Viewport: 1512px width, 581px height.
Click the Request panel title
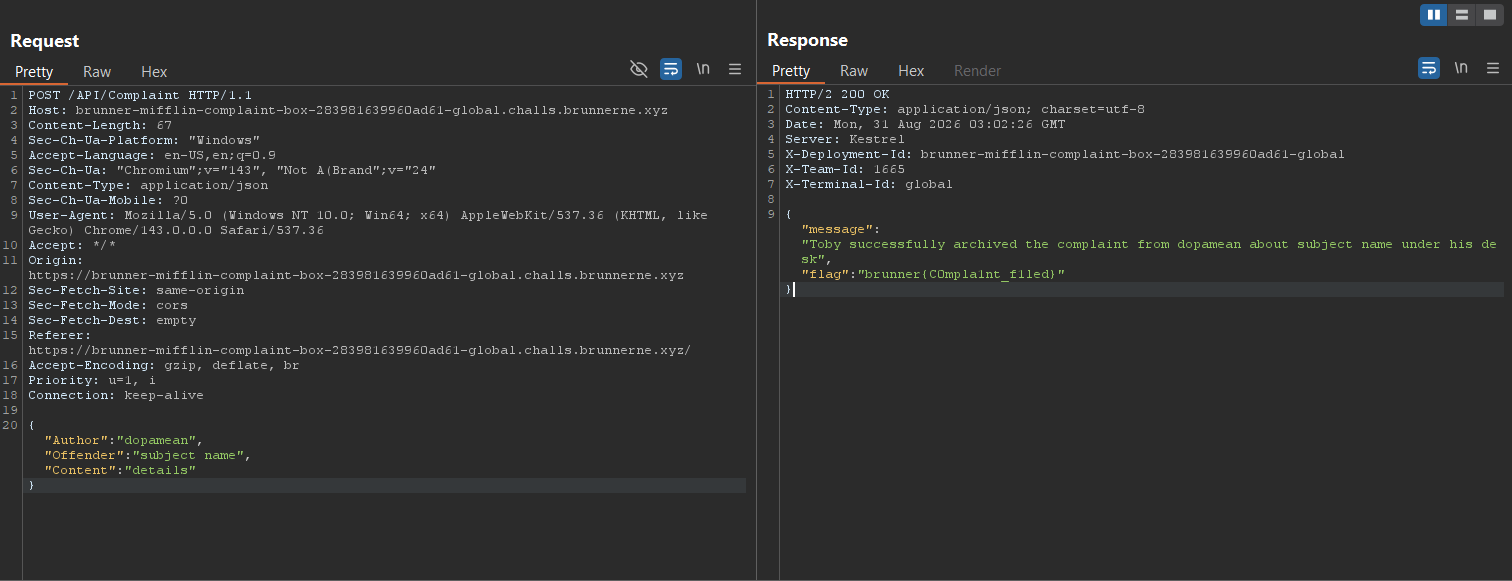tap(45, 41)
